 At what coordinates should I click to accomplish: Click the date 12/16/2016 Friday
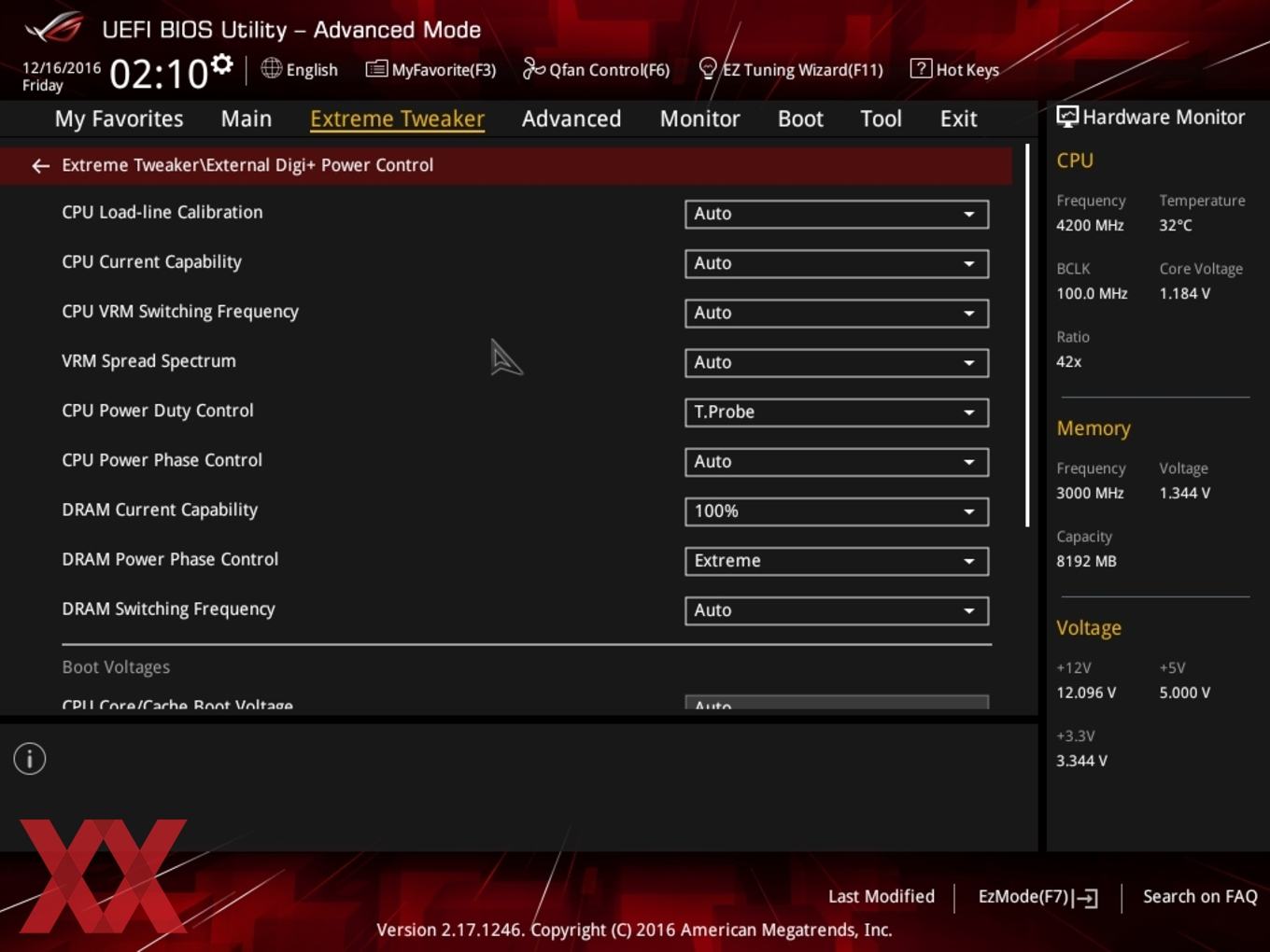(61, 77)
